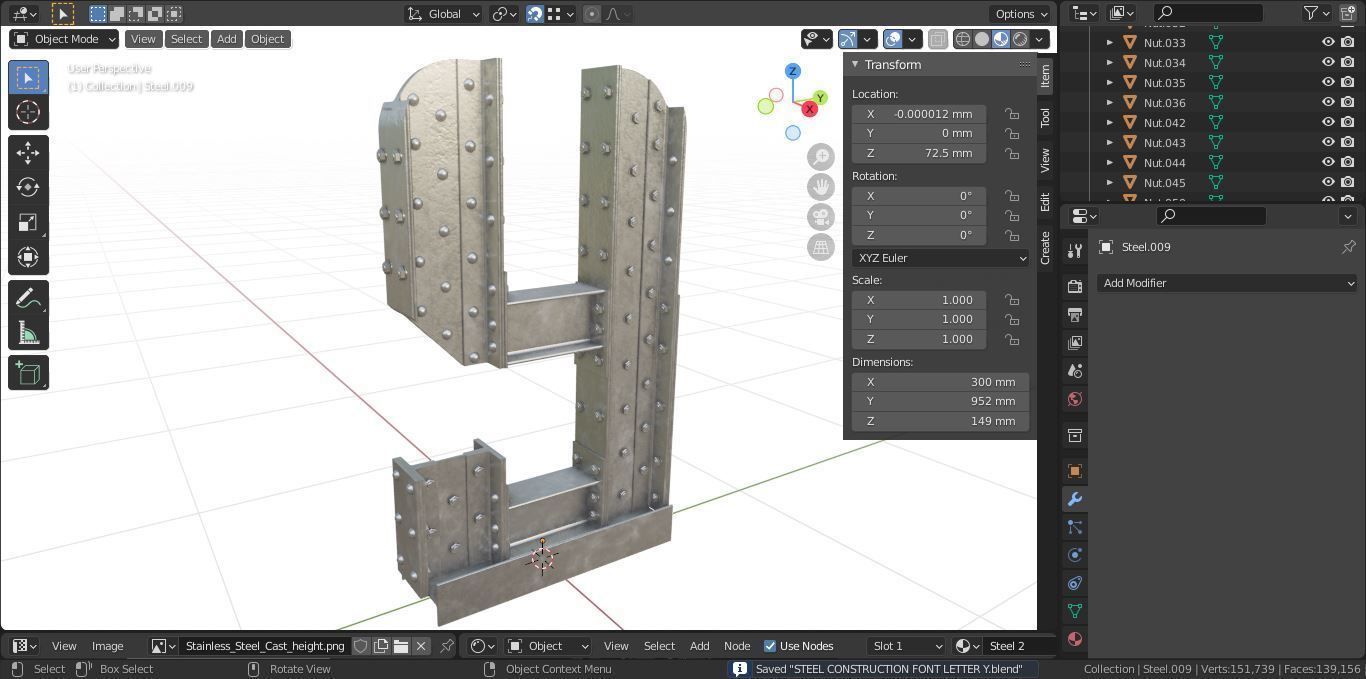This screenshot has height=679, width=1366.
Task: Open the Object Mode dropdown
Action: click(x=64, y=39)
